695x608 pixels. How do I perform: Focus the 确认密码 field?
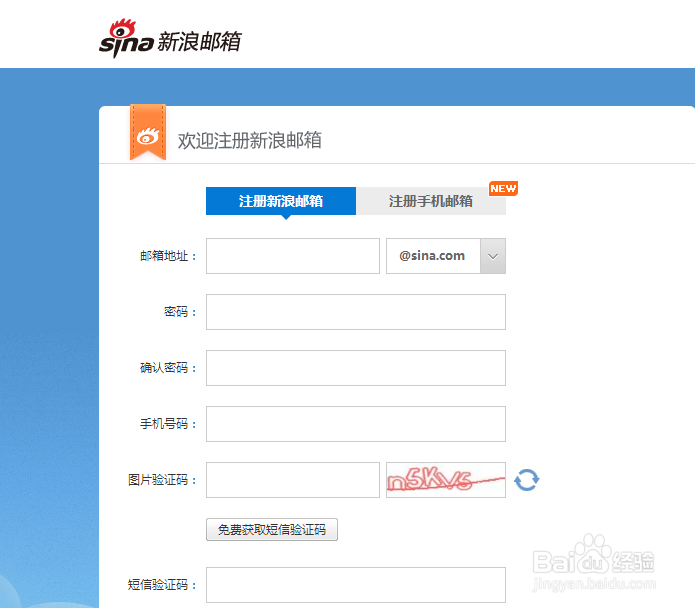pos(356,368)
